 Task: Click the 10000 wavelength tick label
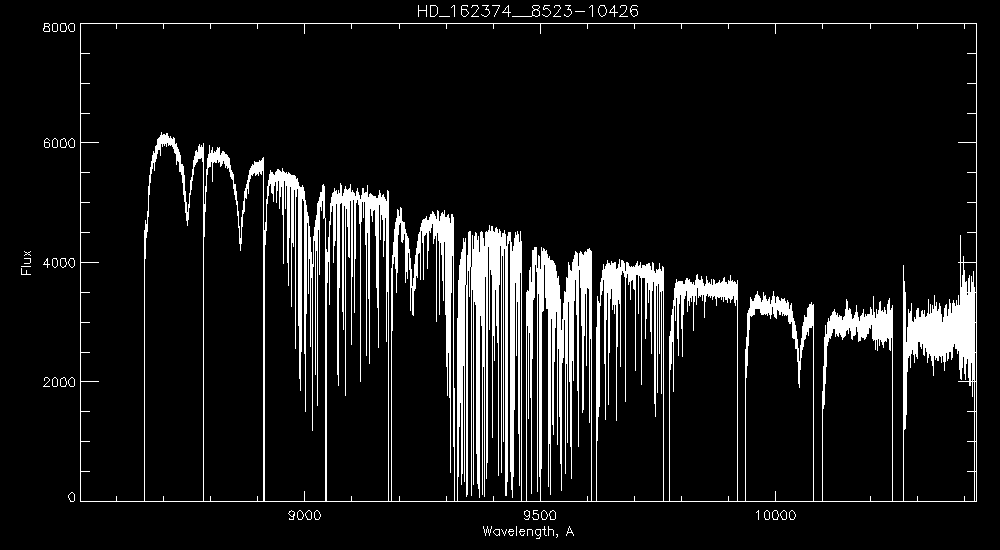click(776, 516)
